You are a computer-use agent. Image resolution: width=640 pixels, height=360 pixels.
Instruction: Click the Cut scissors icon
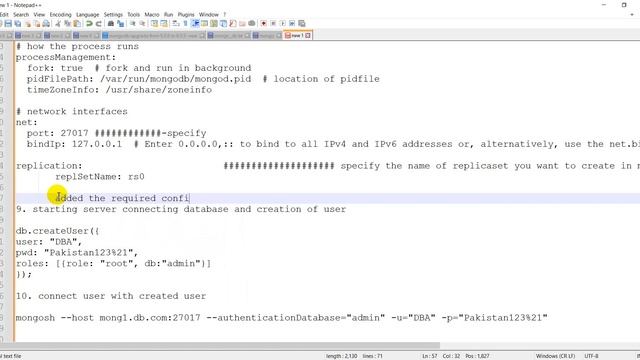[58, 24]
